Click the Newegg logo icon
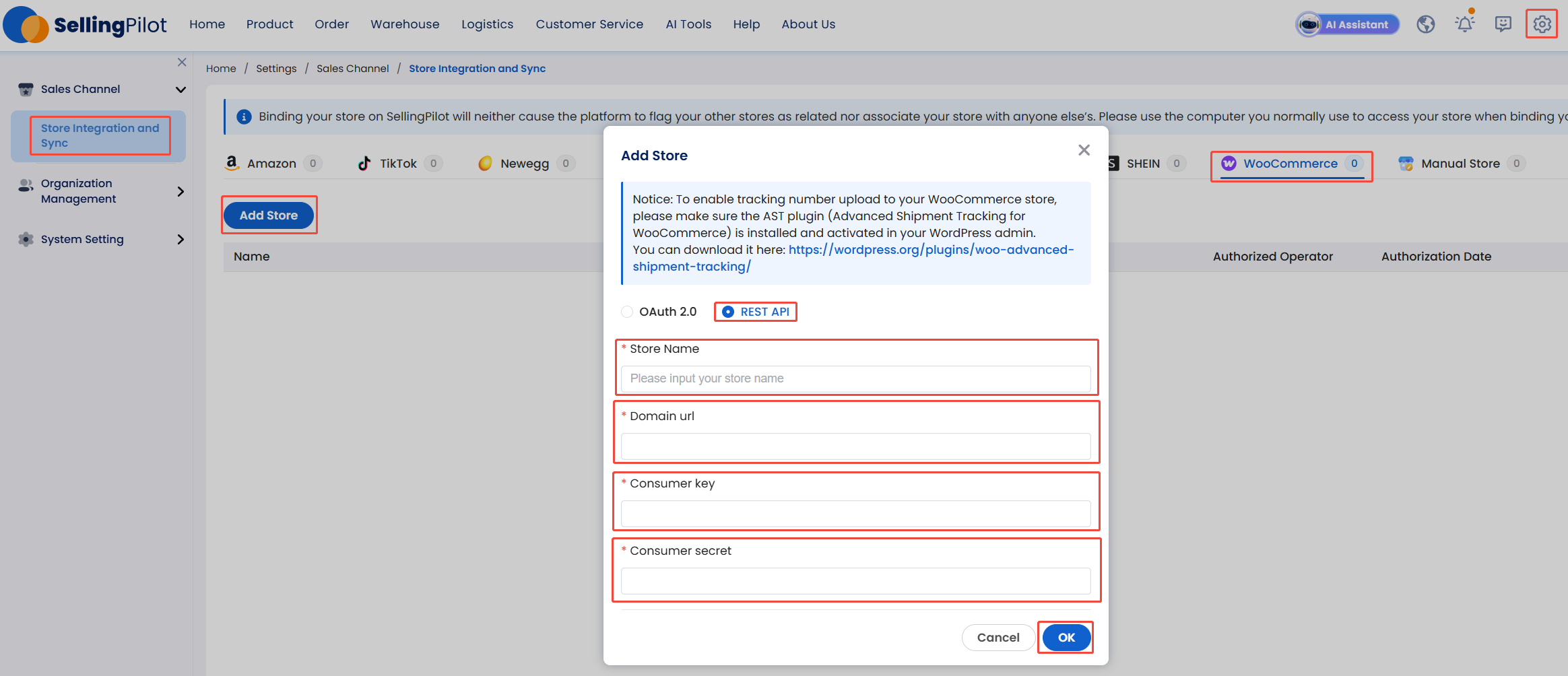Viewport: 1568px width, 676px height. [485, 163]
